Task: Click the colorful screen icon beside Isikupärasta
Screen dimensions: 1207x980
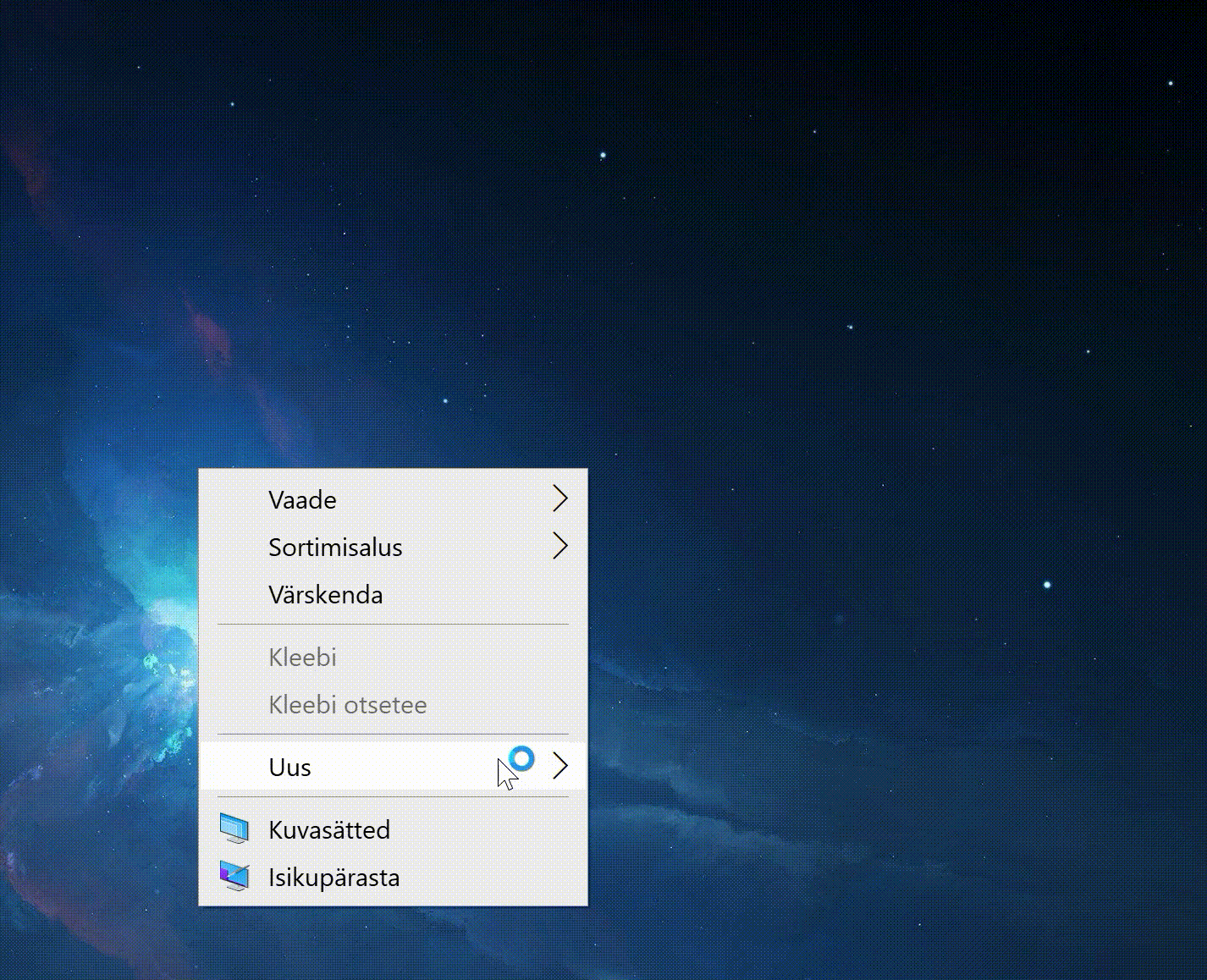Action: pyautogui.click(x=234, y=877)
